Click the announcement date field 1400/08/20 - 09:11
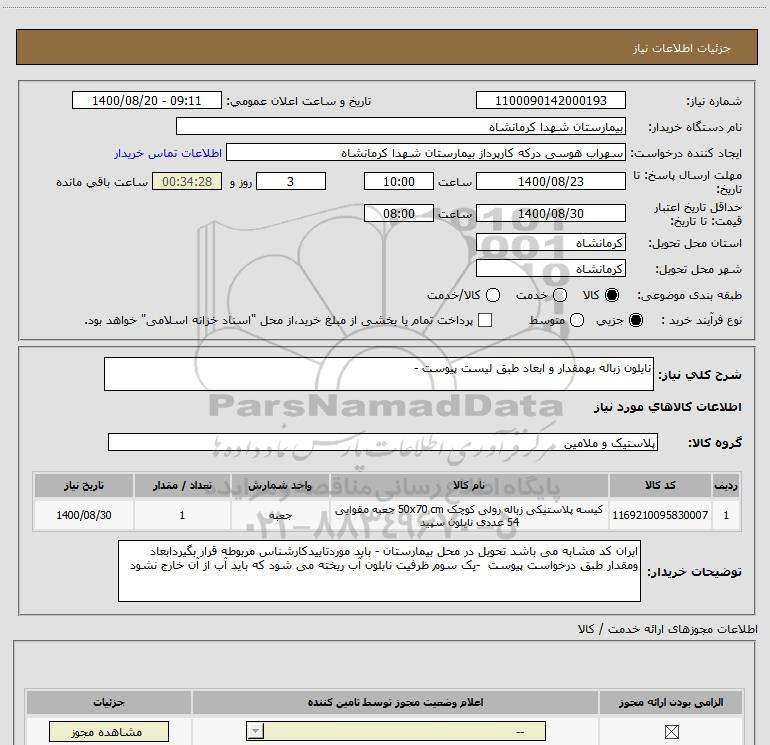Viewport: 770px width, 745px height. click(147, 100)
